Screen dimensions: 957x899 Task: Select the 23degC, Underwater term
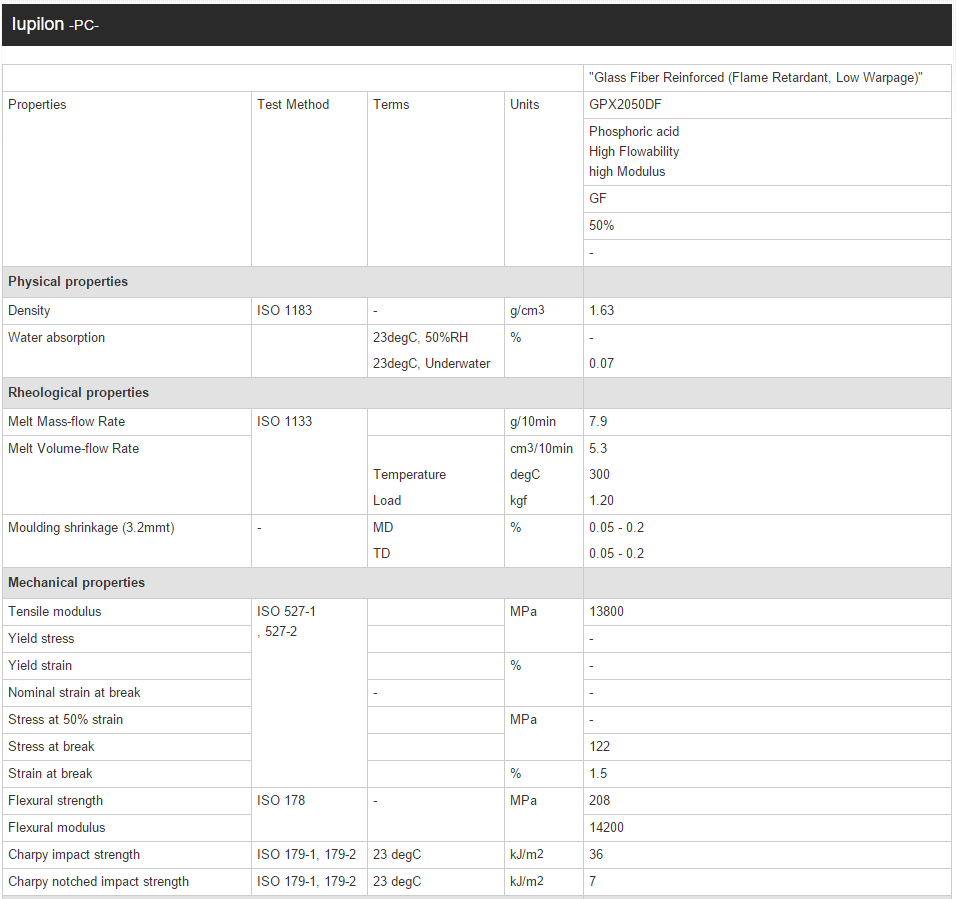point(432,363)
